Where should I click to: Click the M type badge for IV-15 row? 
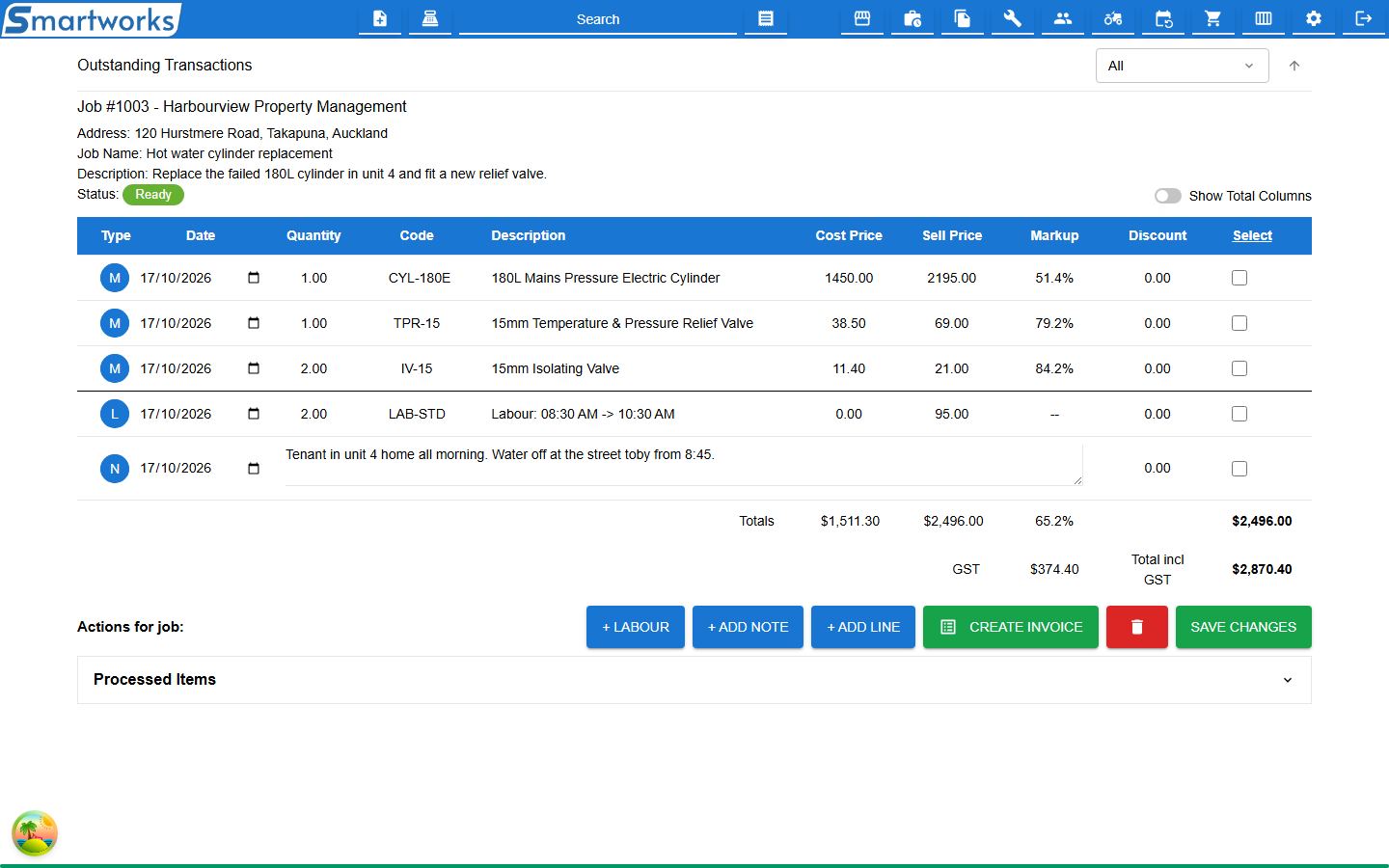[115, 368]
